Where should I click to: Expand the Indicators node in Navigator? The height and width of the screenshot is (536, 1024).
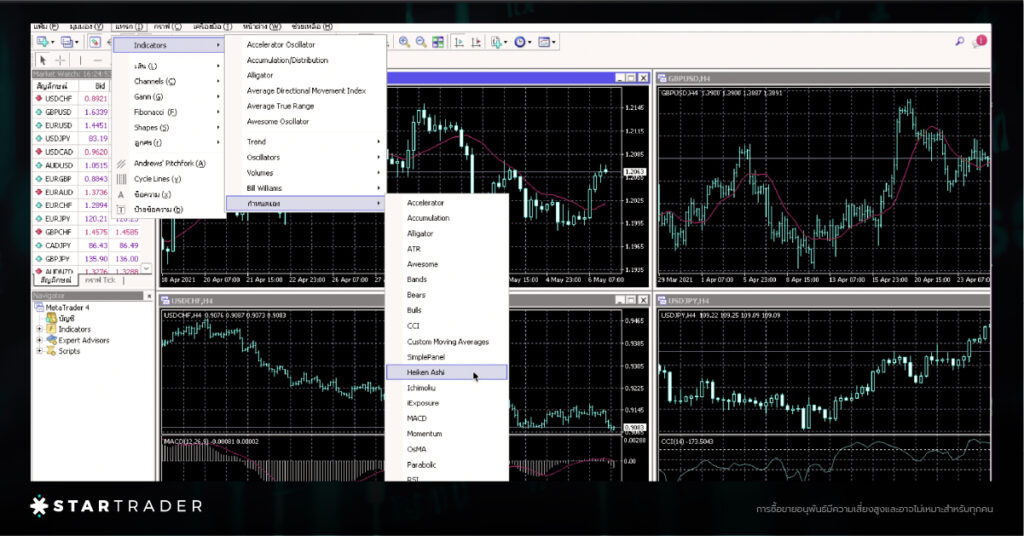point(39,330)
